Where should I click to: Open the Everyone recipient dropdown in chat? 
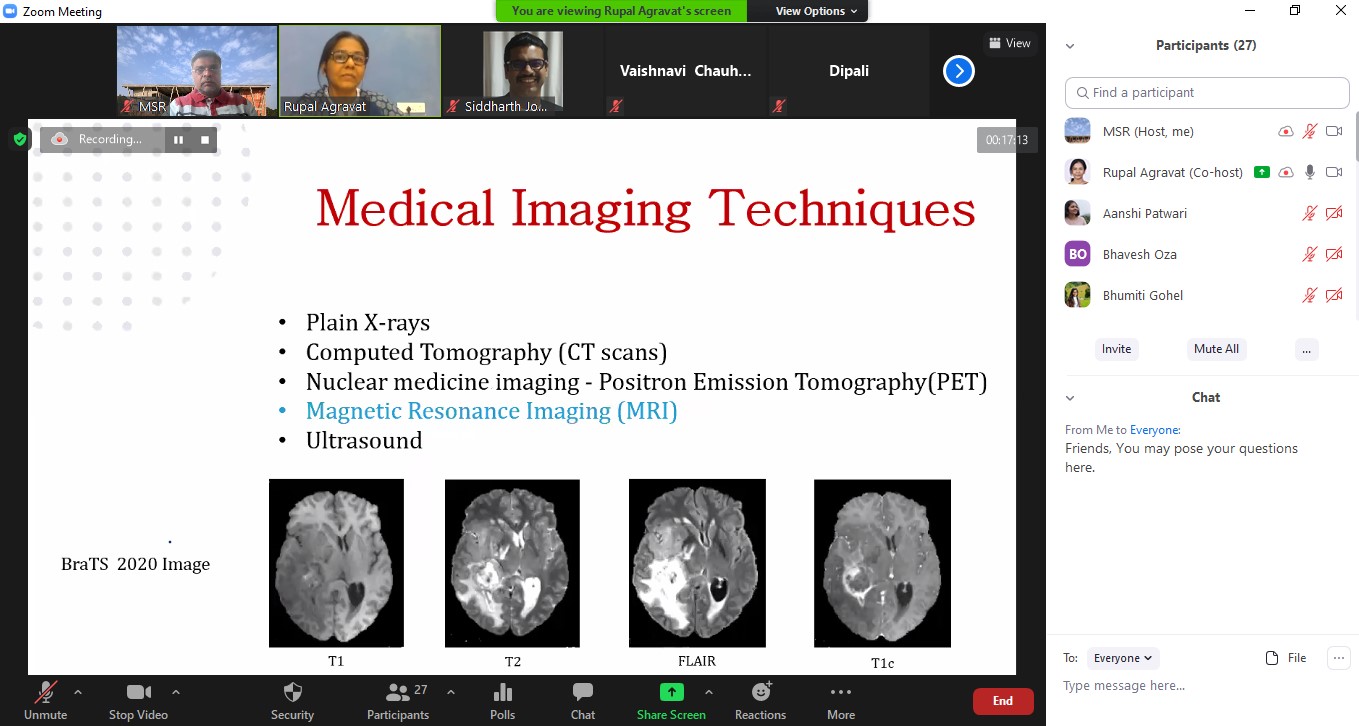pyautogui.click(x=1123, y=658)
